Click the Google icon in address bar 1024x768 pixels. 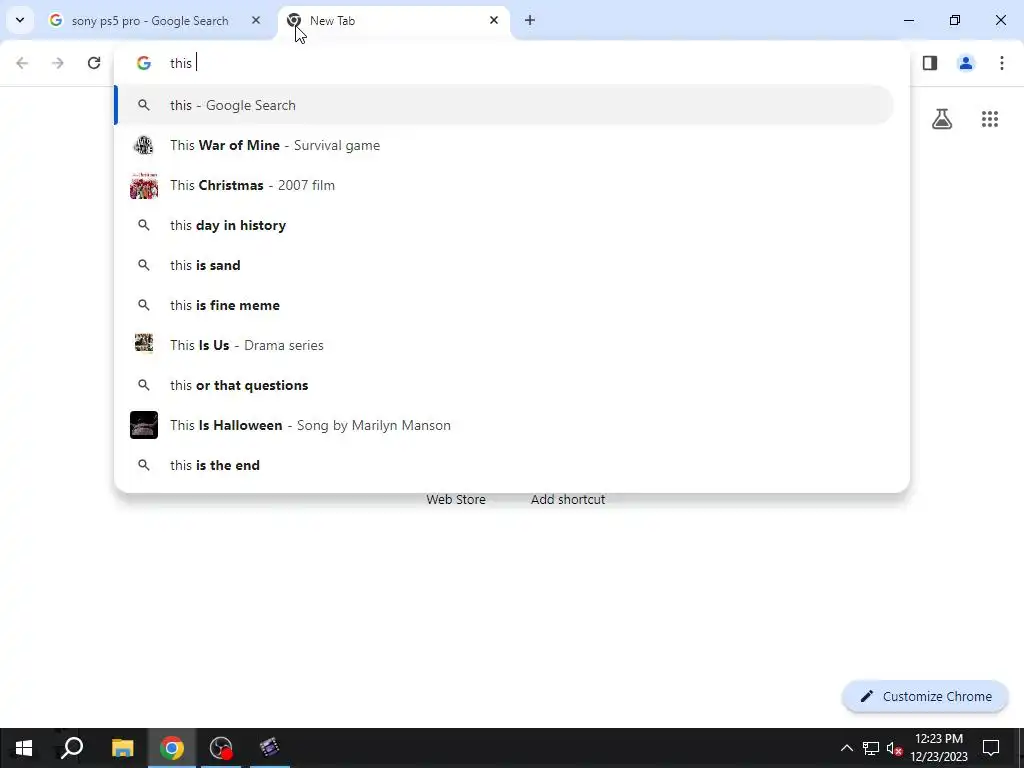tap(144, 63)
